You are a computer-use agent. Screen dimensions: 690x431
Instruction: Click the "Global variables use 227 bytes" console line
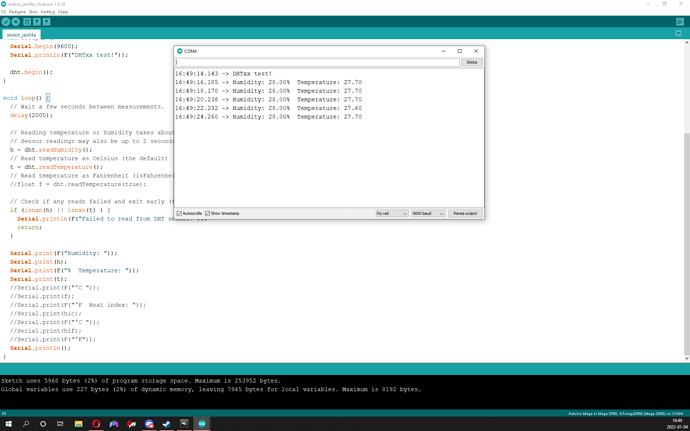coord(211,389)
